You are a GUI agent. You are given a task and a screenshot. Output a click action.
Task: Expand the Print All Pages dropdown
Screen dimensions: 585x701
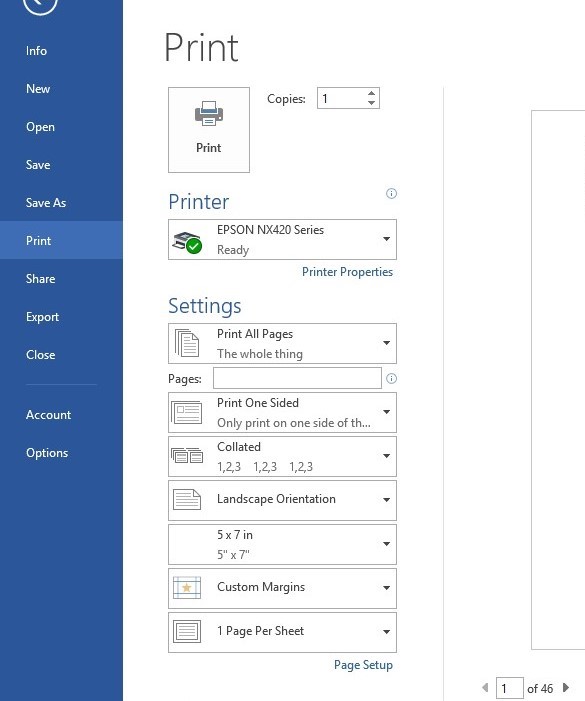[x=282, y=343]
